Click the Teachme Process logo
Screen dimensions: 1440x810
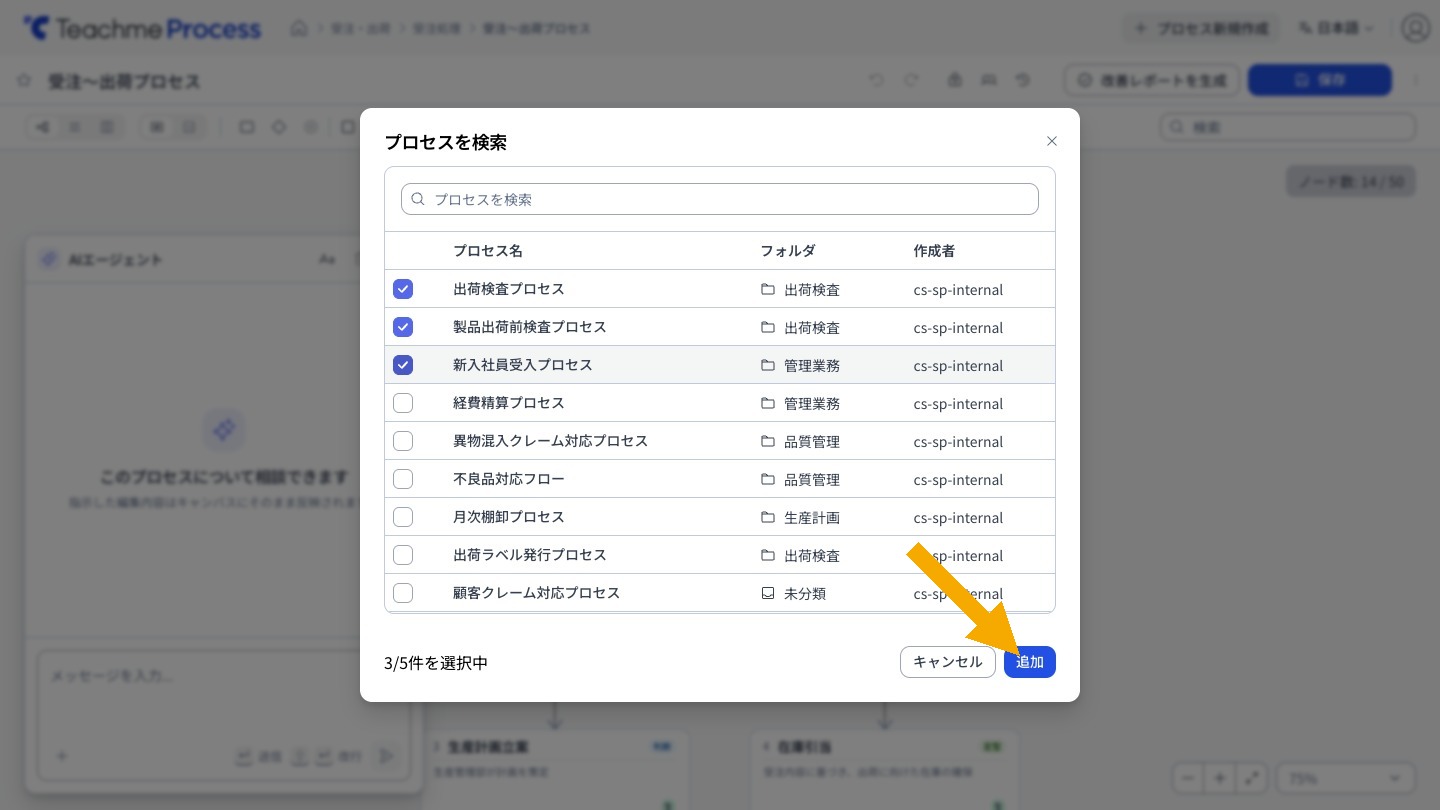click(x=142, y=28)
